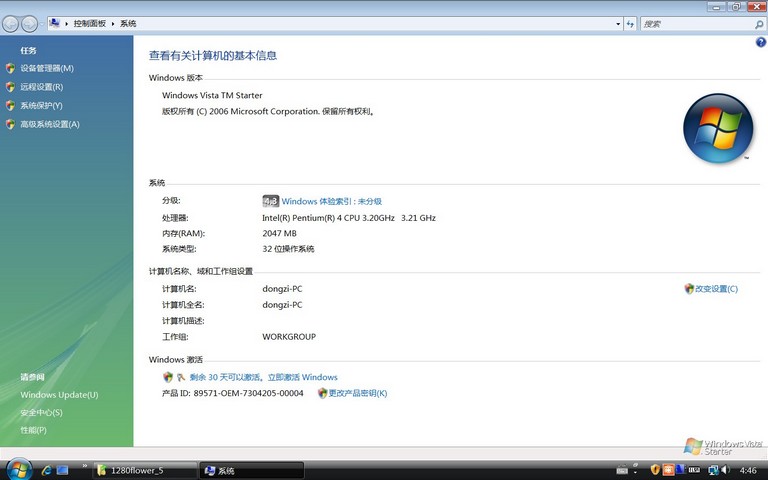Click the orange tray icon
The width and height of the screenshot is (768, 480).
coord(668,470)
